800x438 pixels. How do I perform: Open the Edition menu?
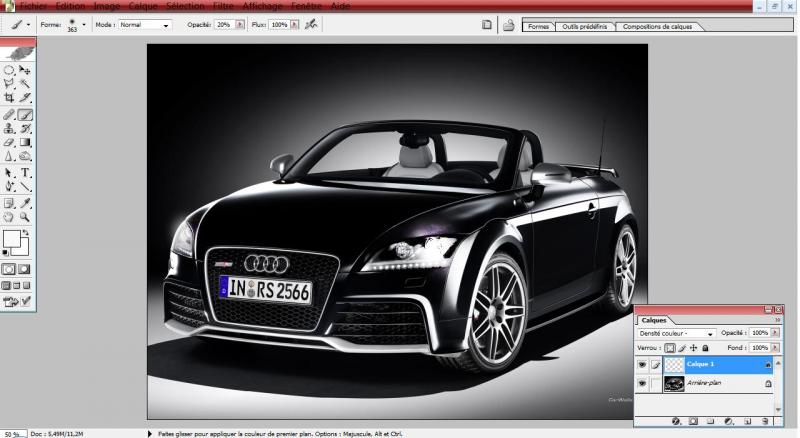(70, 6)
